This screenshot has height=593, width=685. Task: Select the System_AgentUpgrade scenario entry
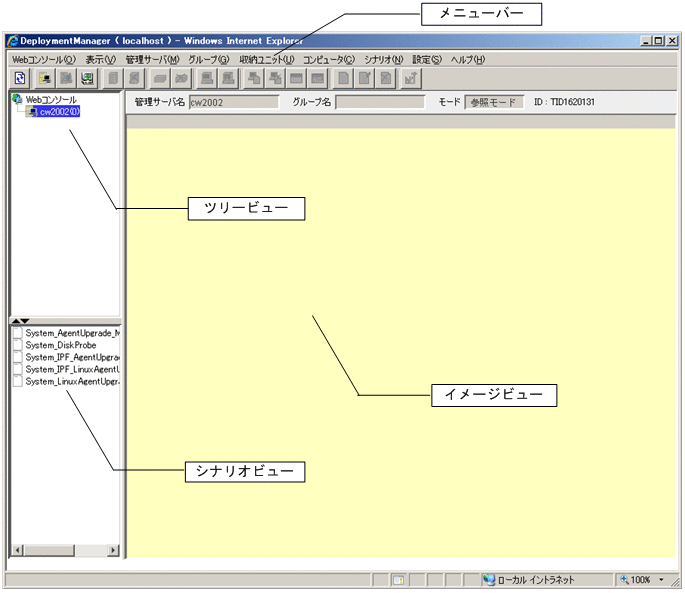tap(72, 333)
